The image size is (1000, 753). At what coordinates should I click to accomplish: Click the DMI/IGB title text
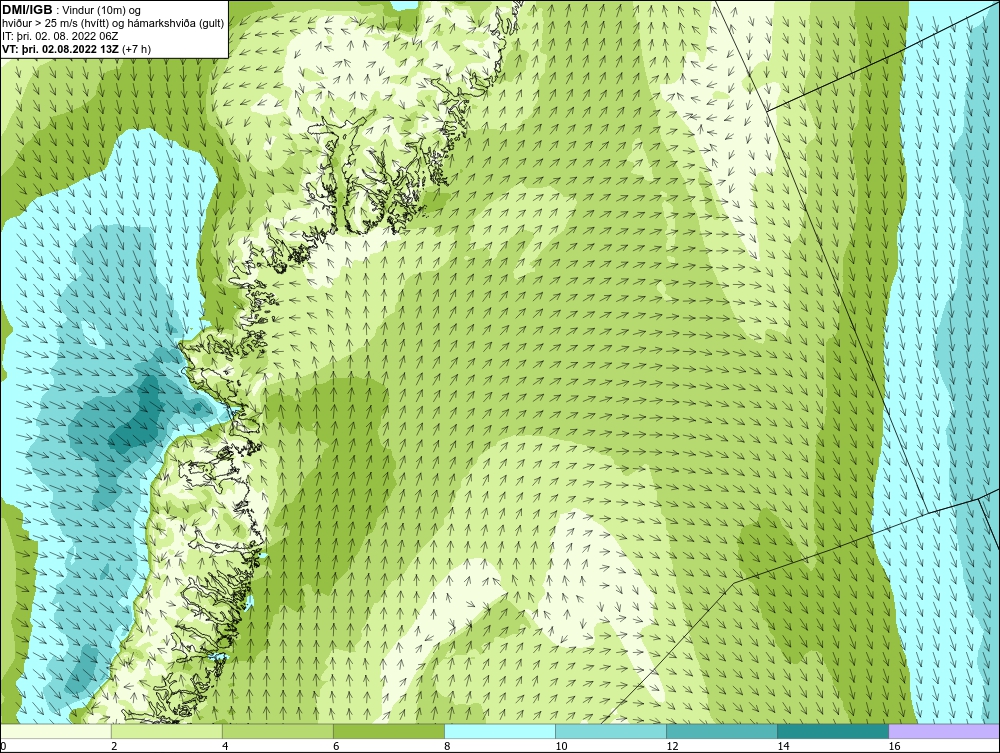tap(27, 10)
